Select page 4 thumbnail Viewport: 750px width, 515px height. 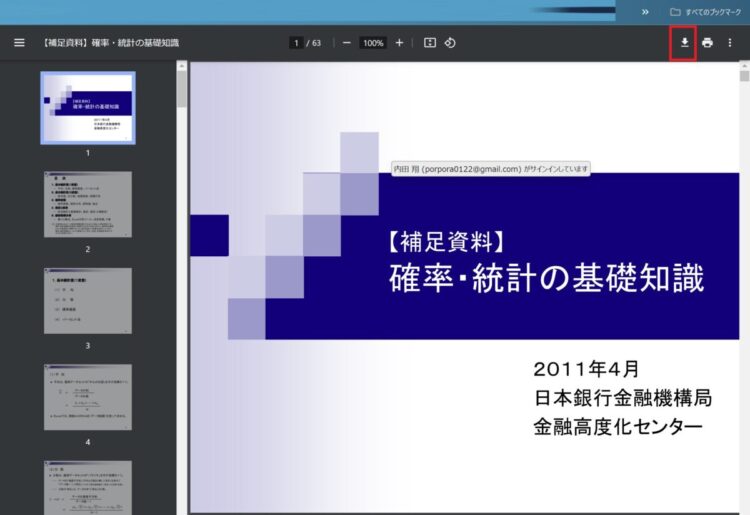88,397
